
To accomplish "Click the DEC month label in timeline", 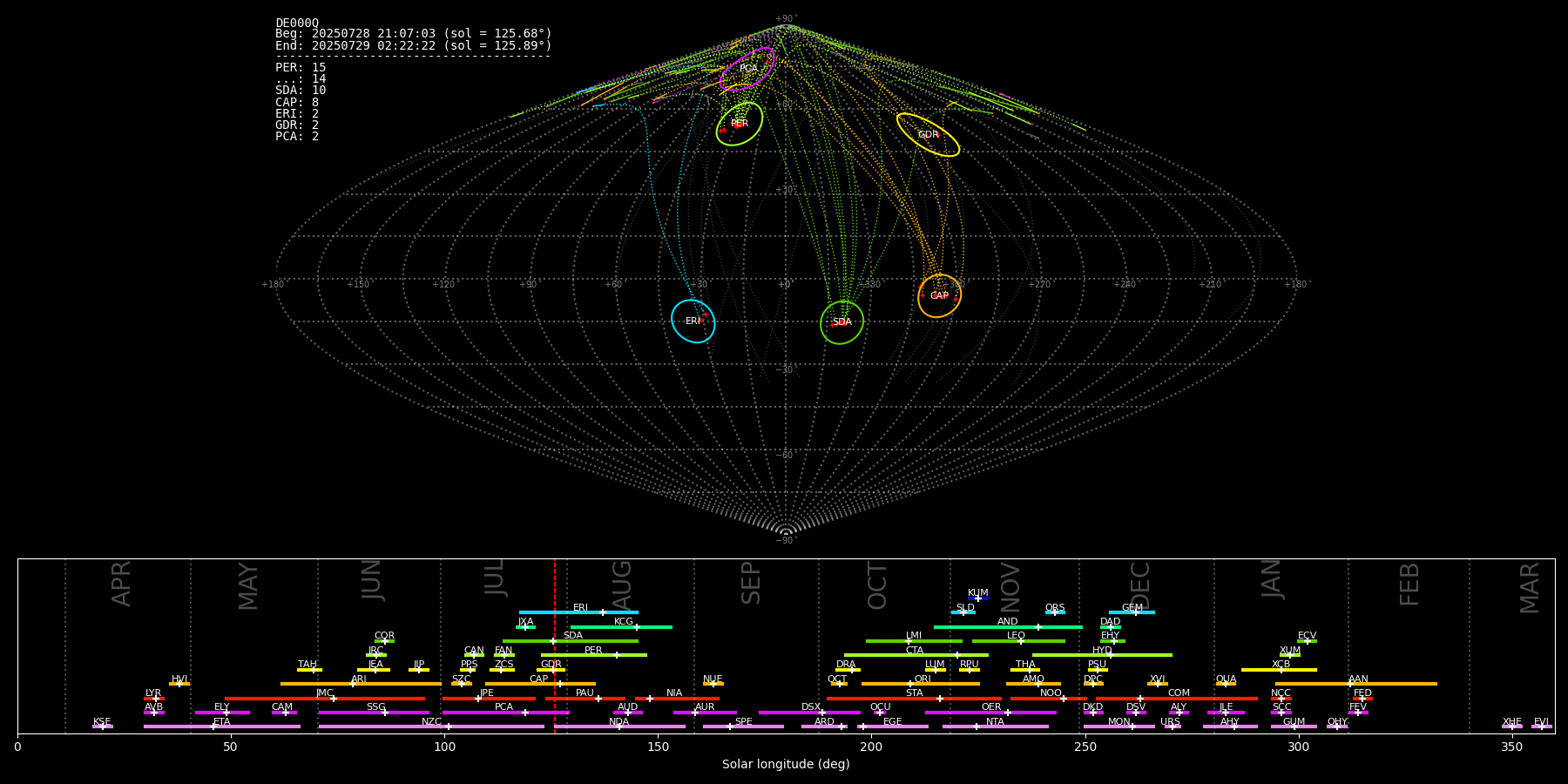I will coord(1140,585).
